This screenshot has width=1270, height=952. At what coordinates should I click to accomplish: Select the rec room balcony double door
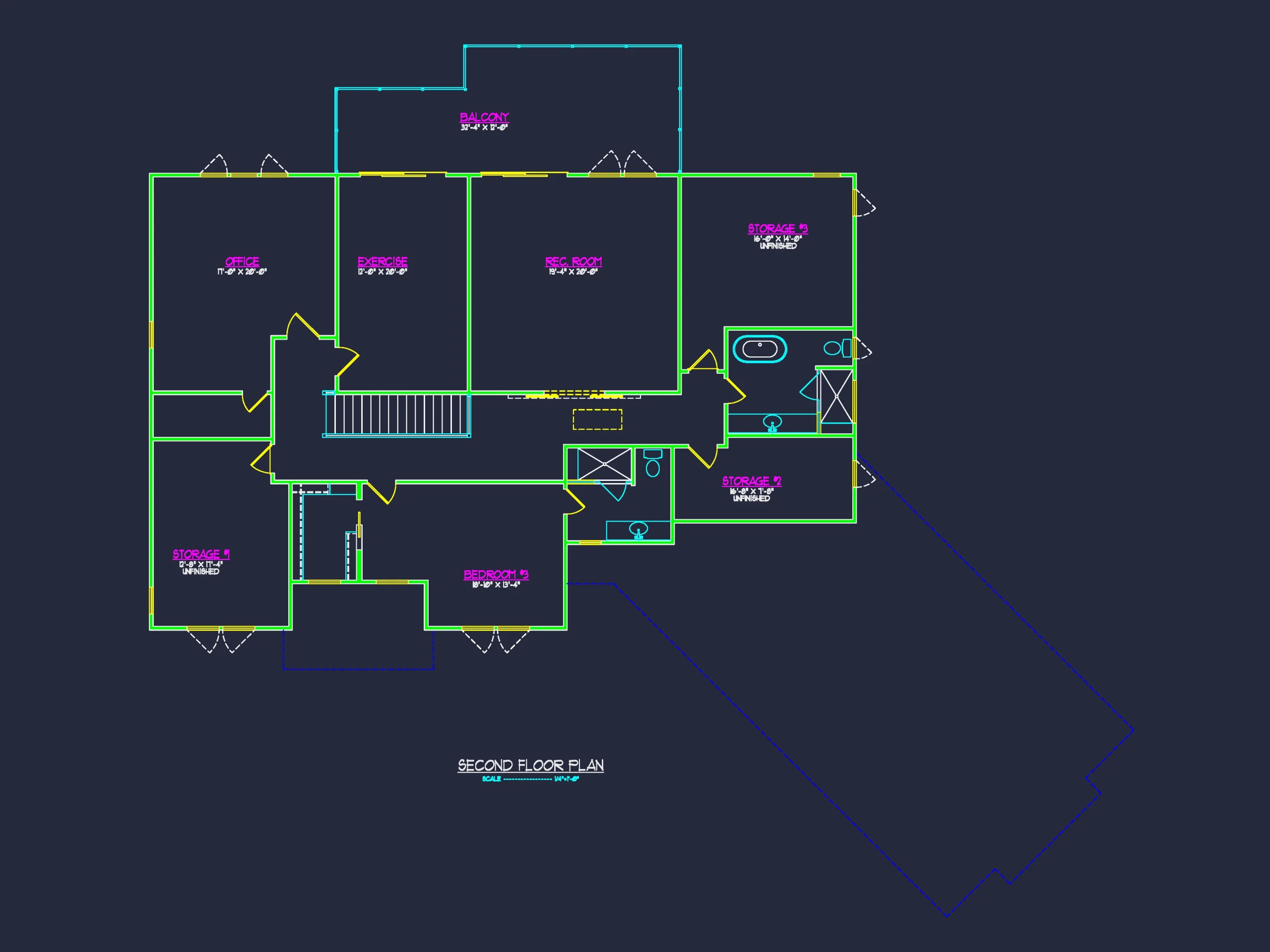click(623, 163)
